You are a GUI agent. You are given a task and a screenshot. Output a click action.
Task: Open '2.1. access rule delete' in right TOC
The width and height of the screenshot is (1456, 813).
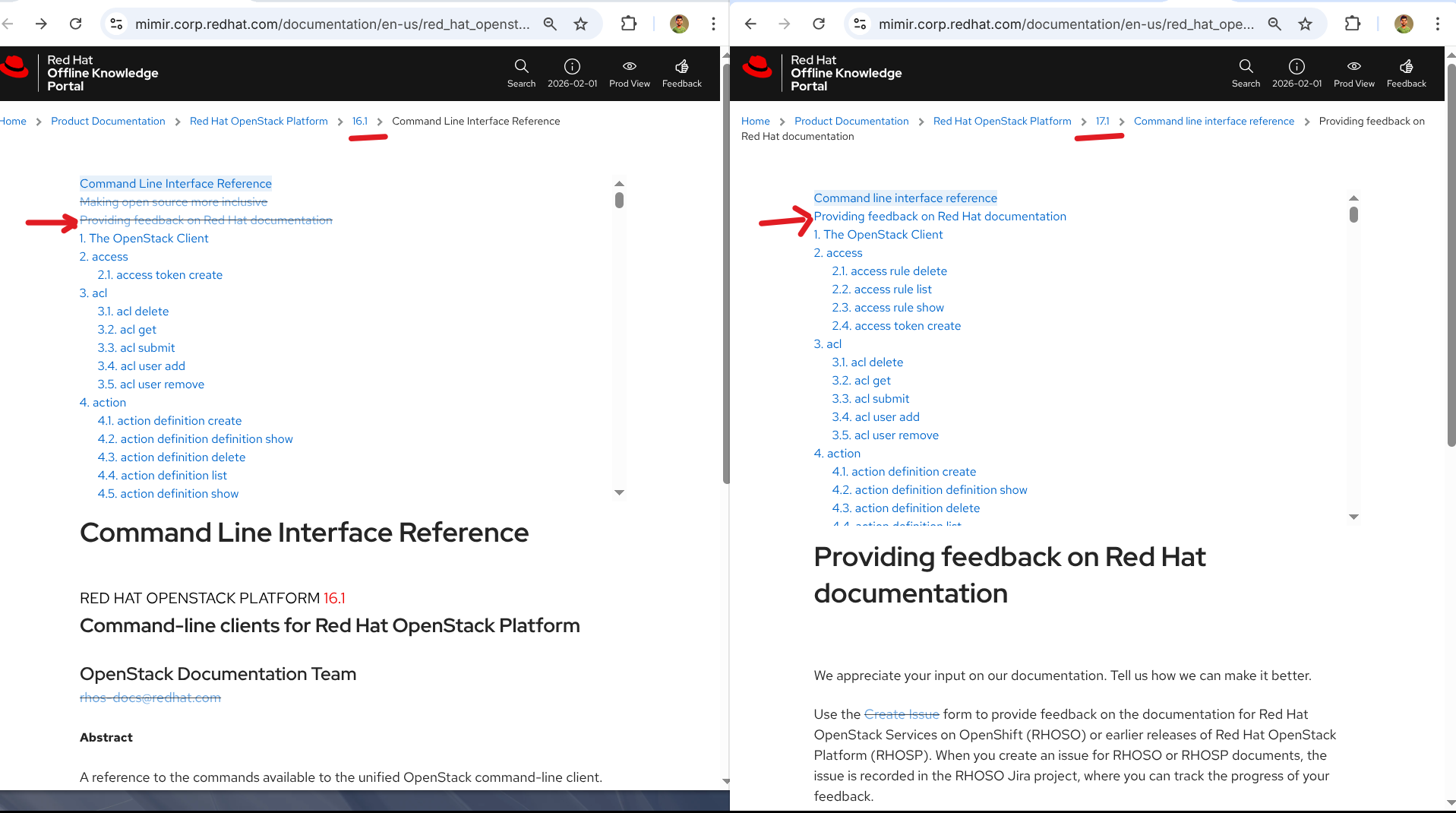(x=889, y=271)
